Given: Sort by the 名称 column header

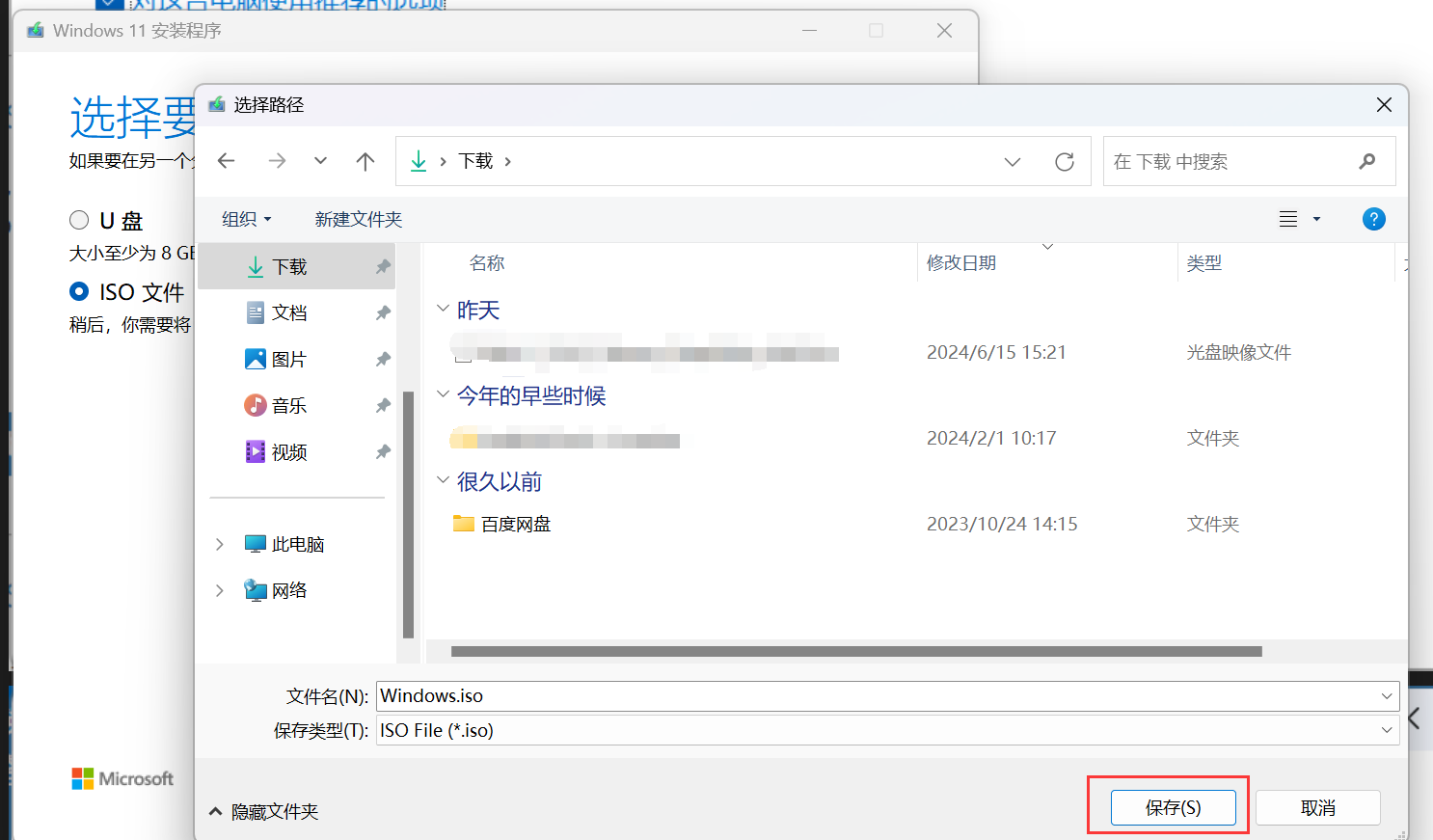Looking at the screenshot, I should (487, 262).
